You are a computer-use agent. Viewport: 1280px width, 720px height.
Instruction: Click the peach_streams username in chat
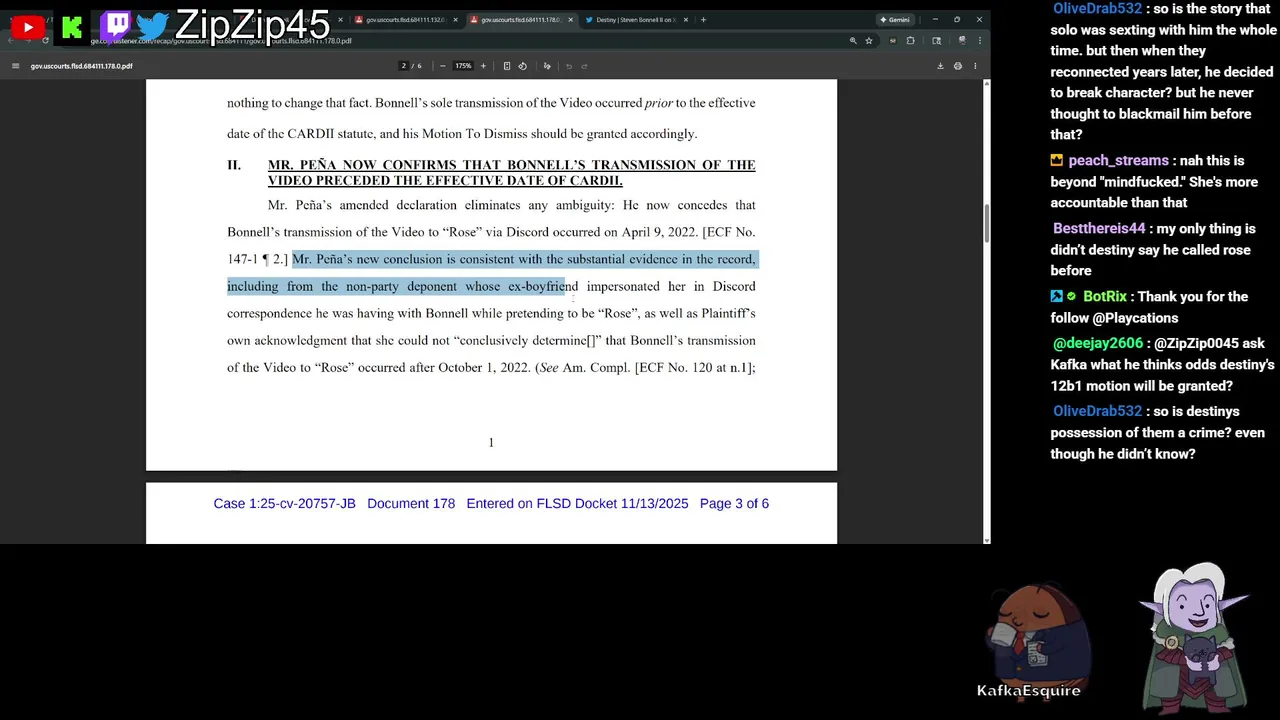click(1118, 161)
